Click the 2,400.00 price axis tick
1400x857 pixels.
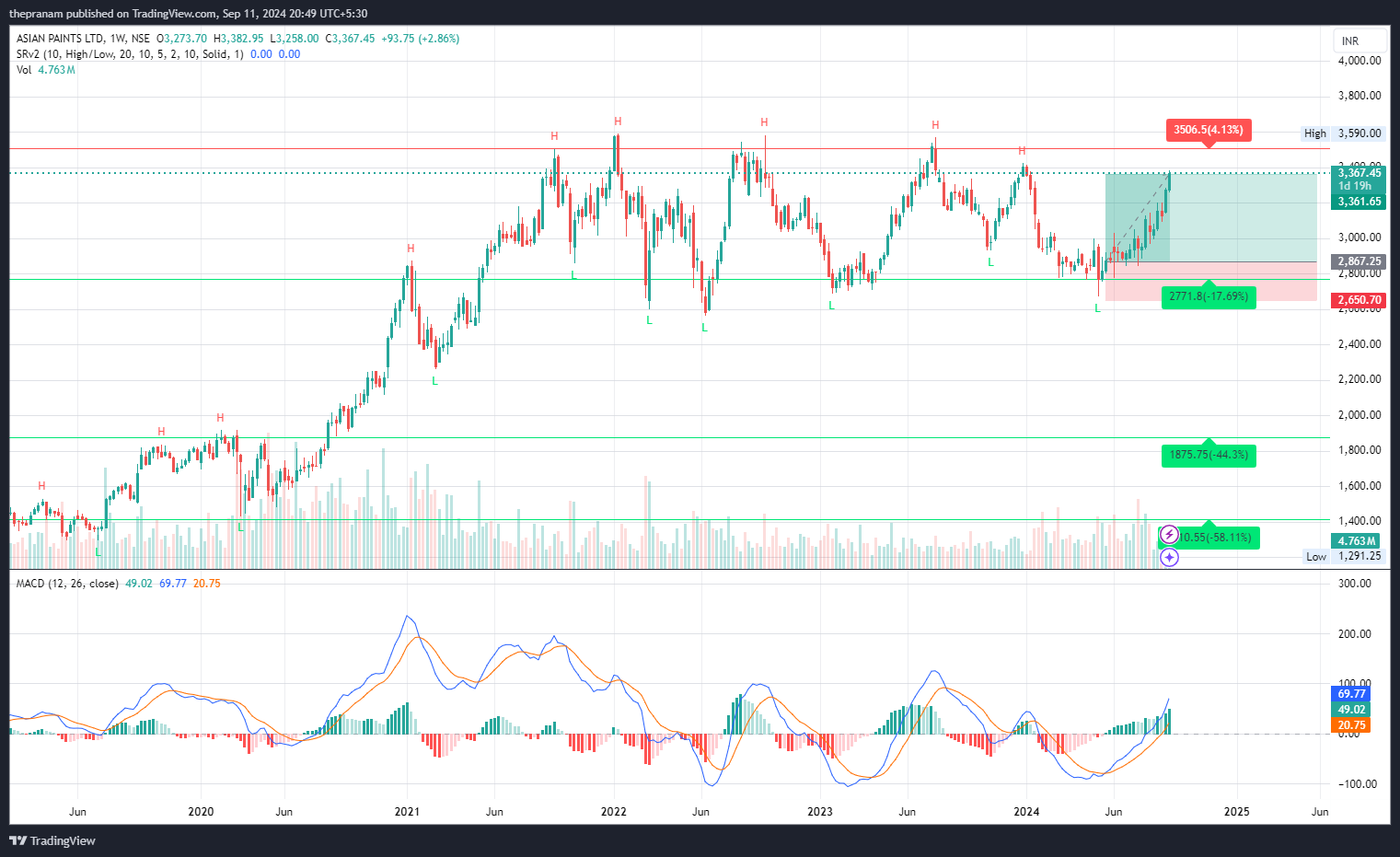[1359, 344]
